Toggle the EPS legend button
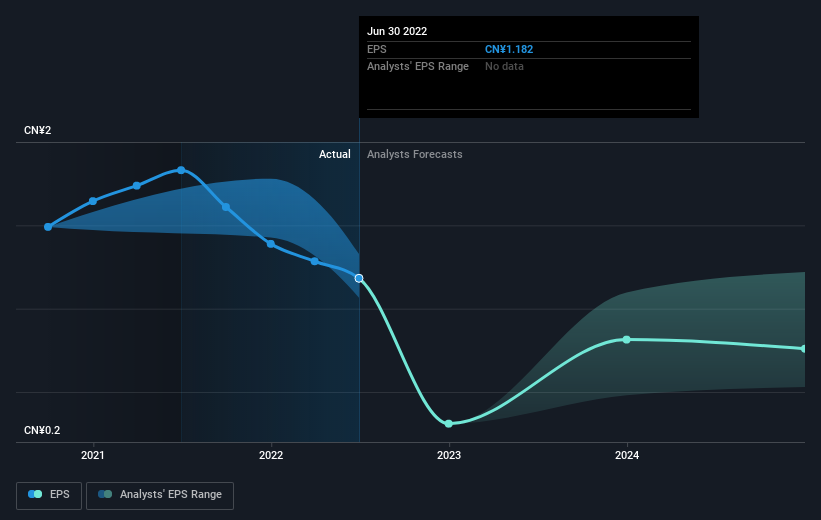 pos(49,495)
